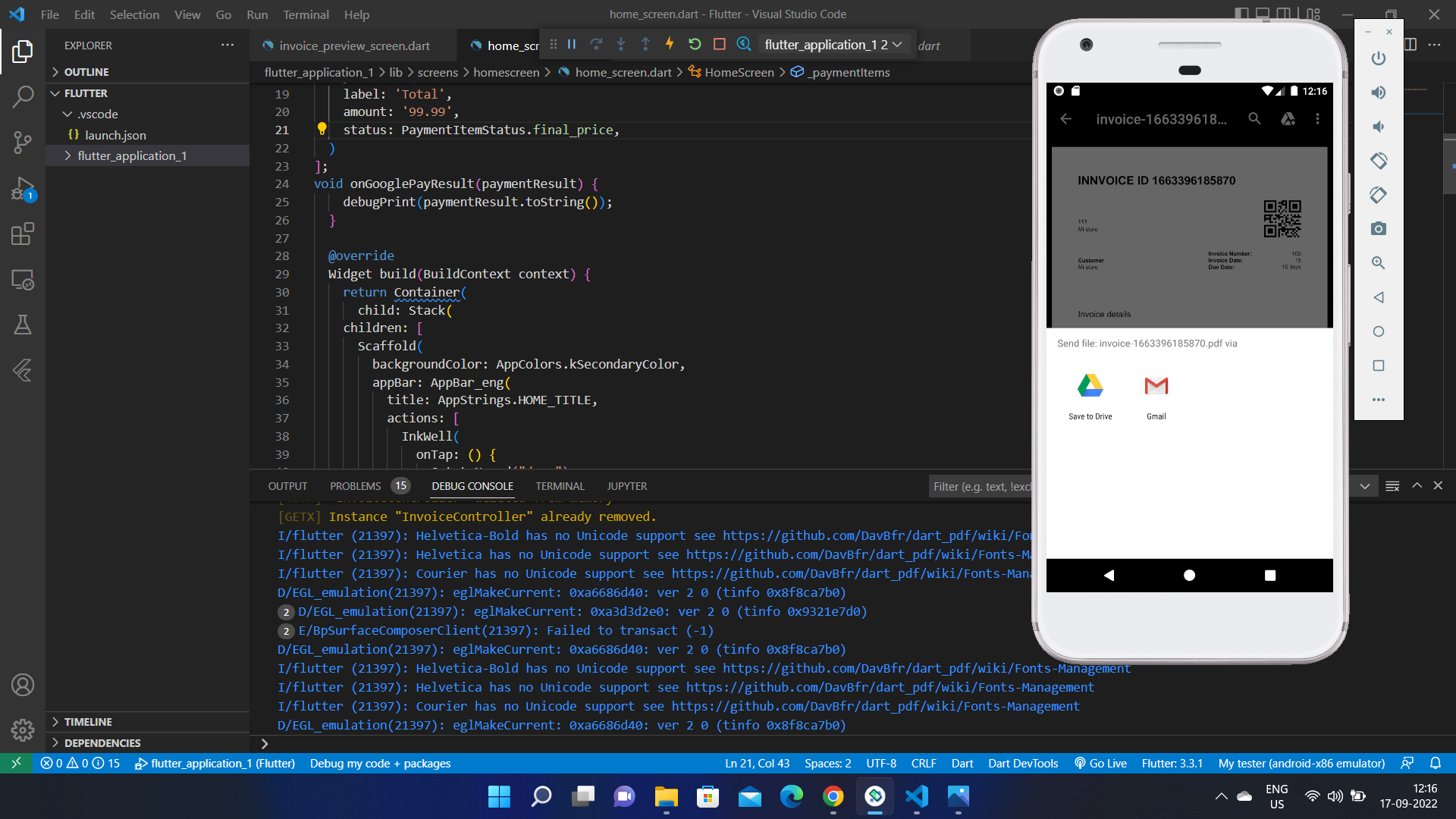Open the Search view in activity bar
Viewport: 1456px width, 819px height.
(x=23, y=97)
